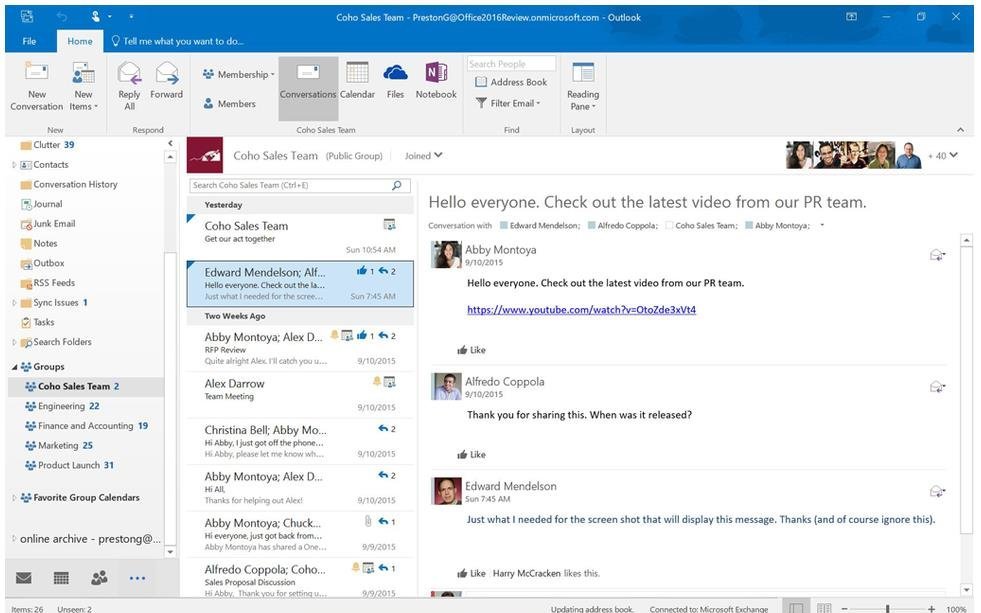Open the Joined dropdown

[x=423, y=156]
